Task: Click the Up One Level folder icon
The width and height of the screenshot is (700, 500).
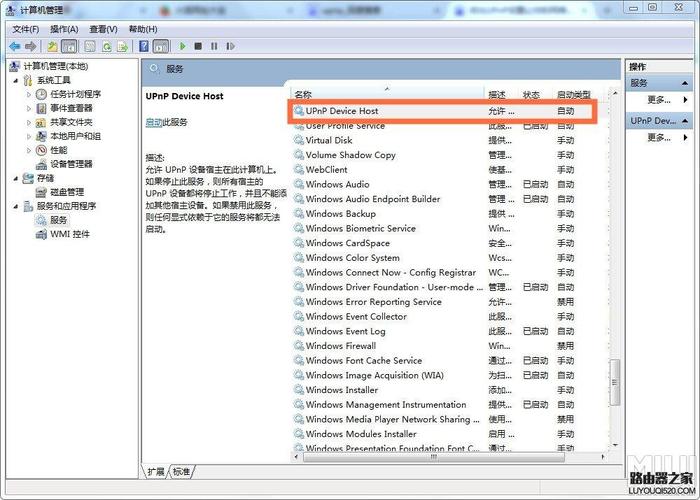Action: (x=52, y=46)
